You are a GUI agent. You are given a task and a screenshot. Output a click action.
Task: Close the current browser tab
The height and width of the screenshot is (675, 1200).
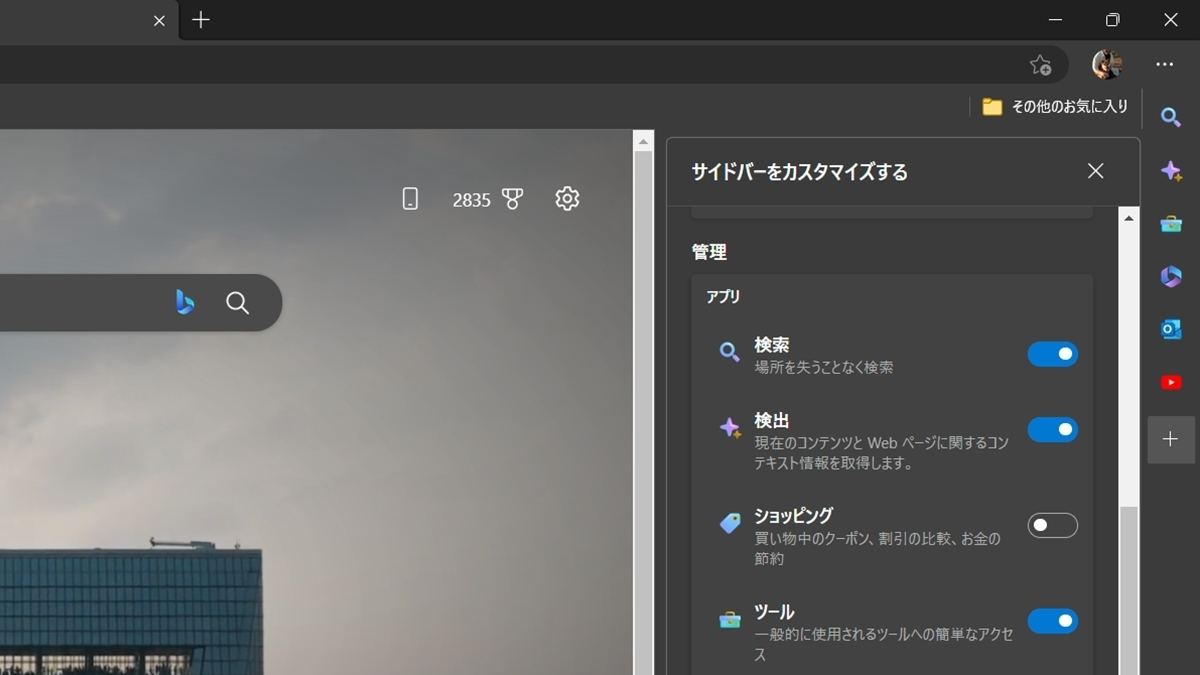(x=159, y=20)
